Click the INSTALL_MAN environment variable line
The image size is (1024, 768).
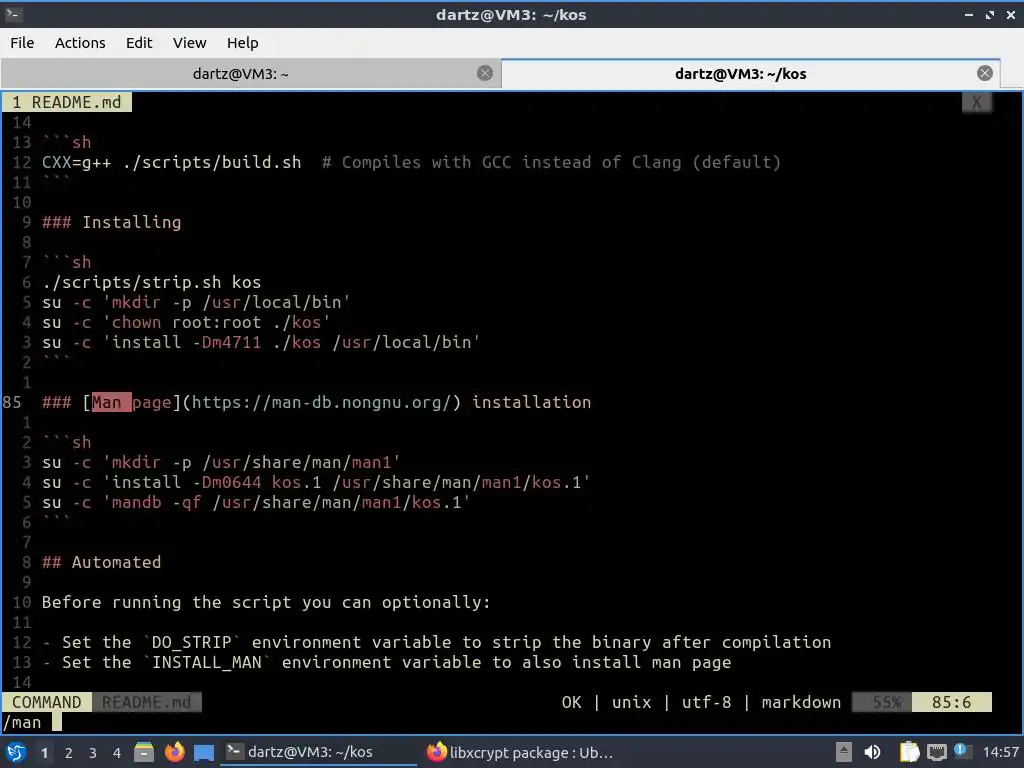(x=387, y=662)
